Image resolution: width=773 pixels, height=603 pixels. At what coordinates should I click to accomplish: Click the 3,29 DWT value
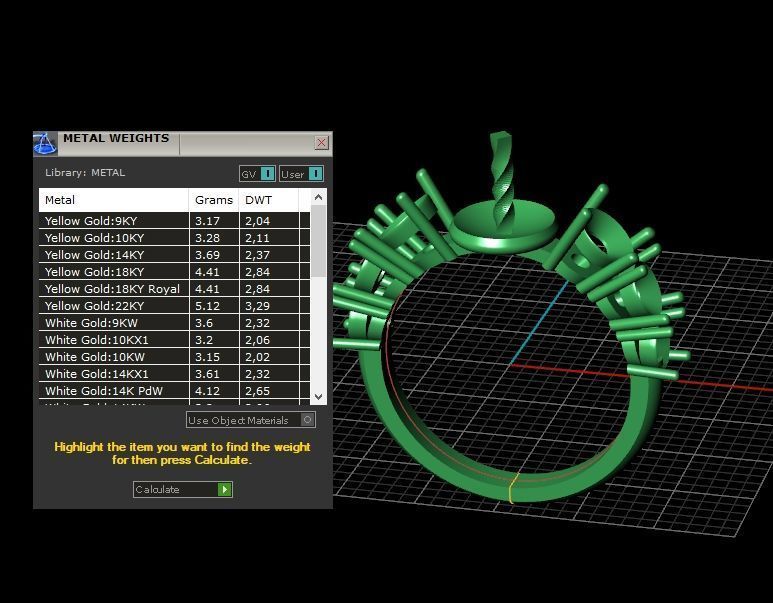257,306
